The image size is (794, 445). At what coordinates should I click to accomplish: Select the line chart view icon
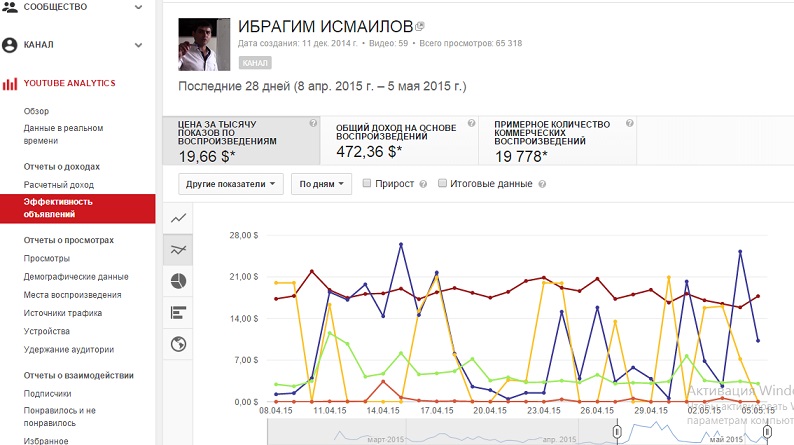click(x=178, y=218)
